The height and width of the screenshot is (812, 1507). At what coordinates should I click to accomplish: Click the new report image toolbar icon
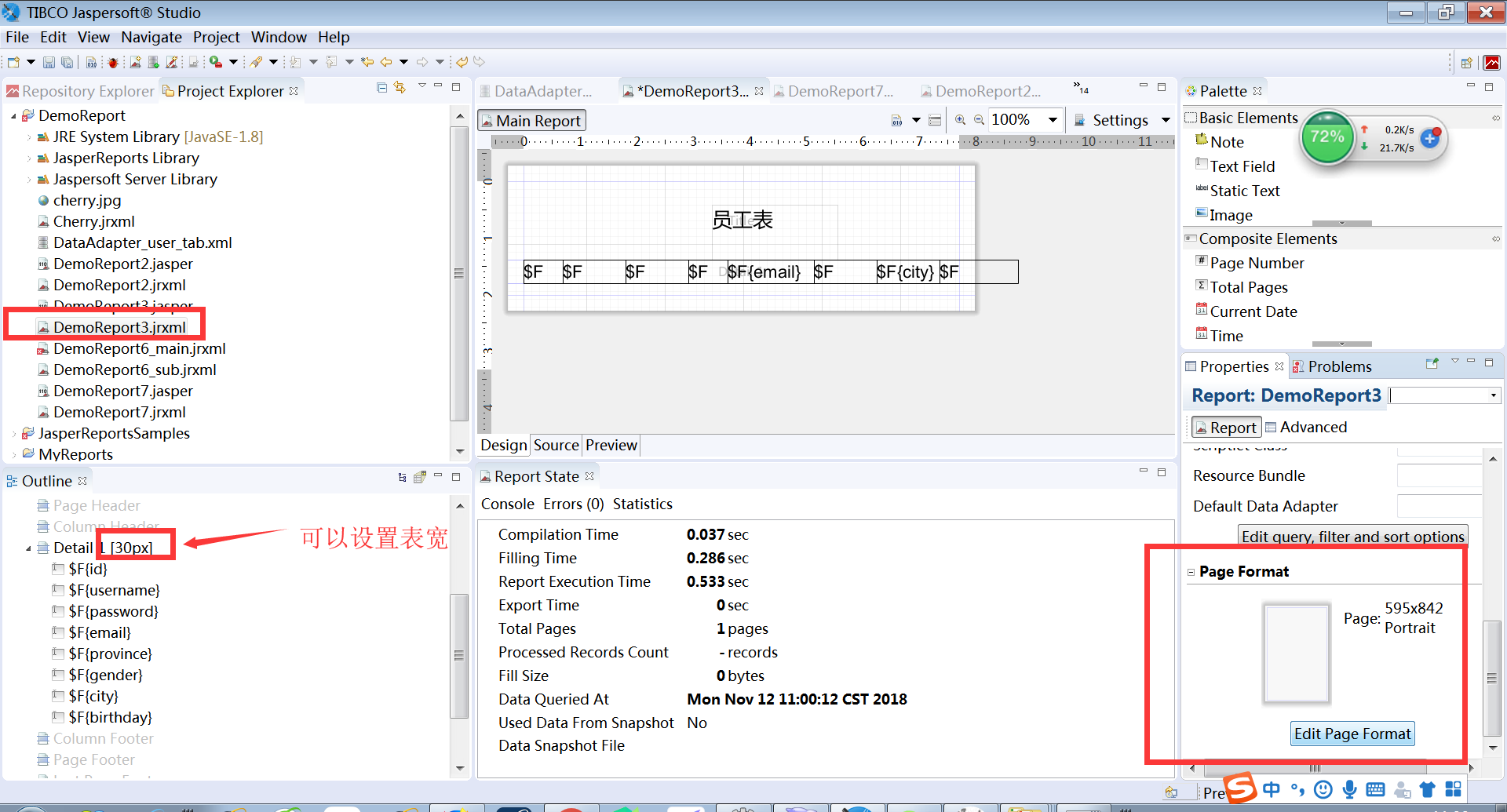tap(135, 62)
